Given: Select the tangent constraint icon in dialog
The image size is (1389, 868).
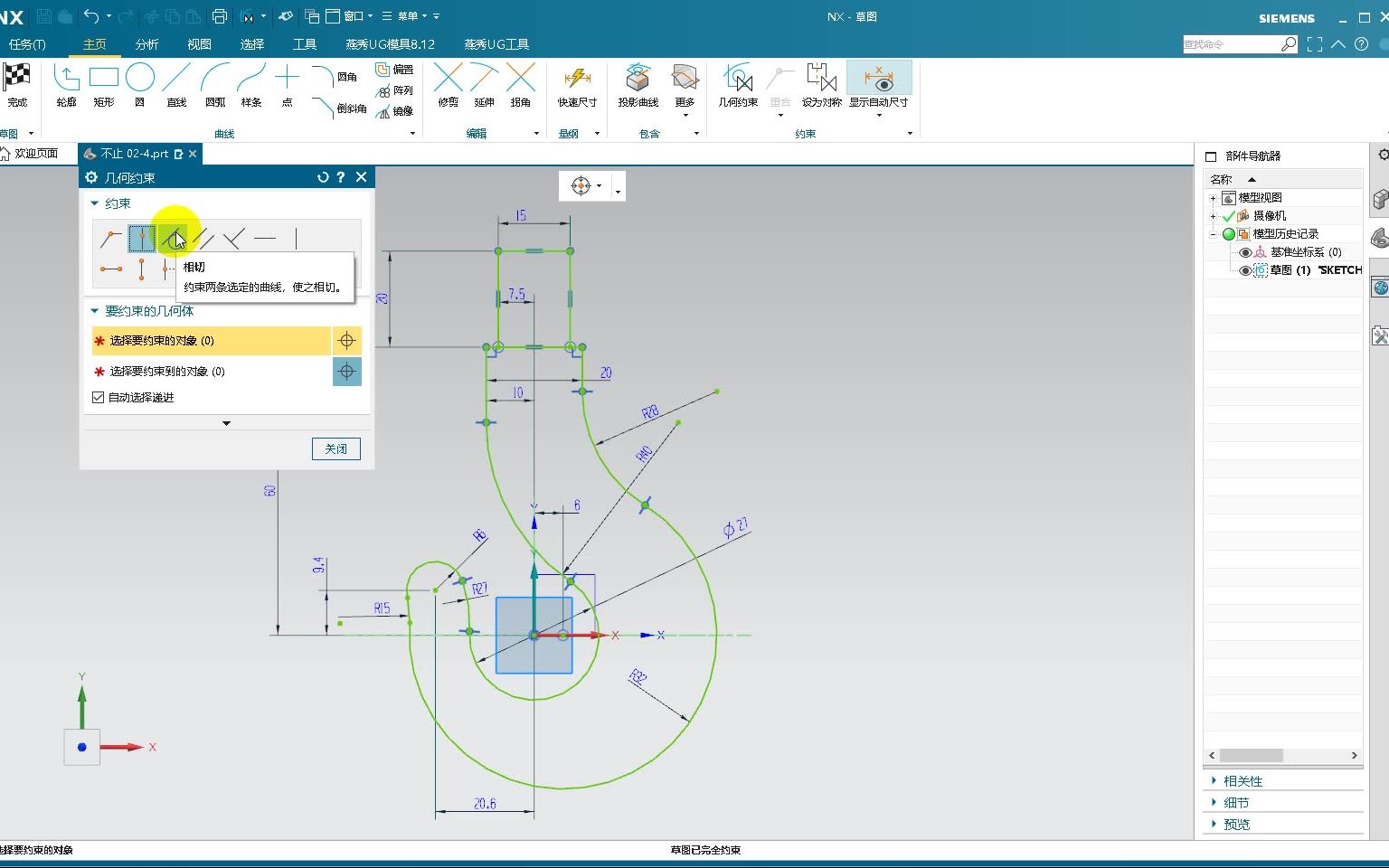Looking at the screenshot, I should [173, 239].
